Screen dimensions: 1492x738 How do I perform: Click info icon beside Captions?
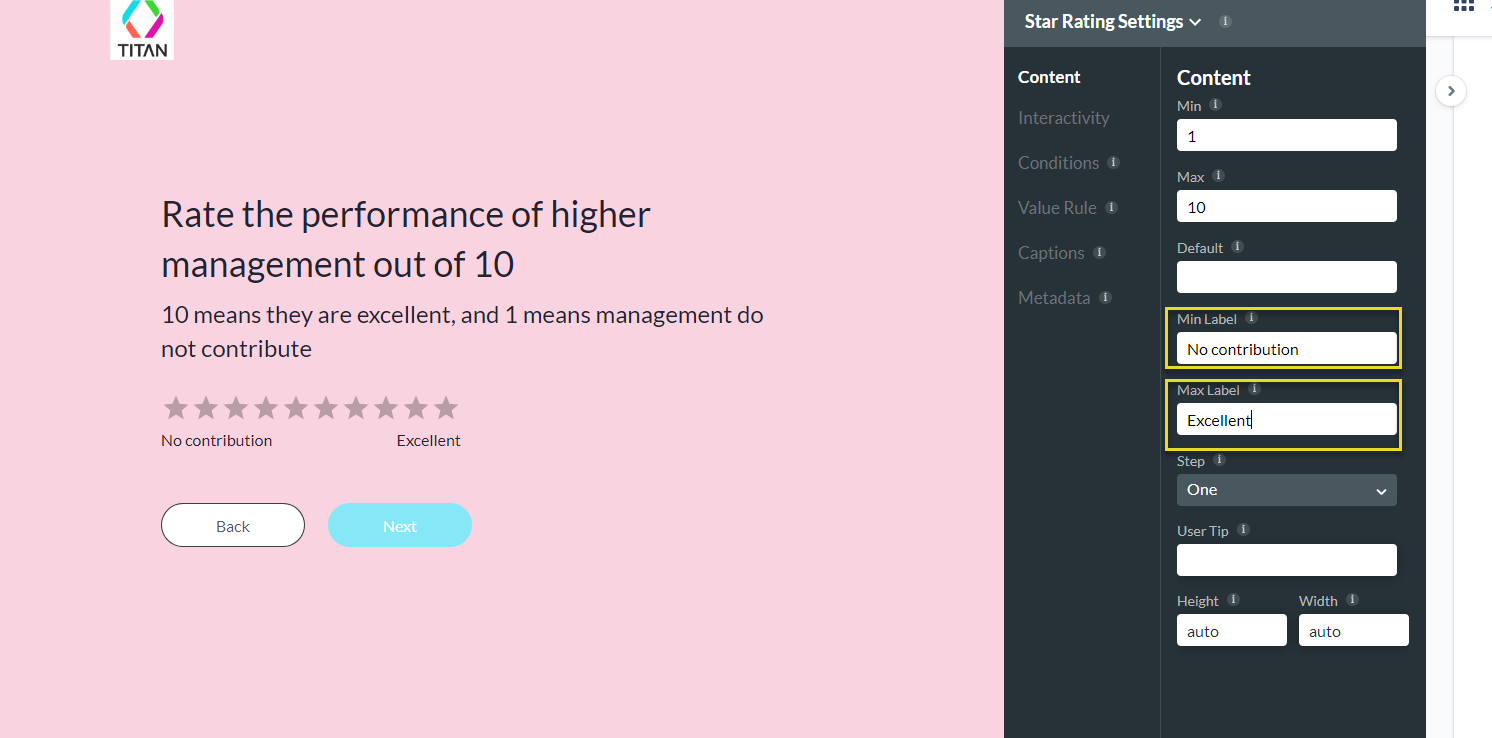pyautogui.click(x=1099, y=252)
